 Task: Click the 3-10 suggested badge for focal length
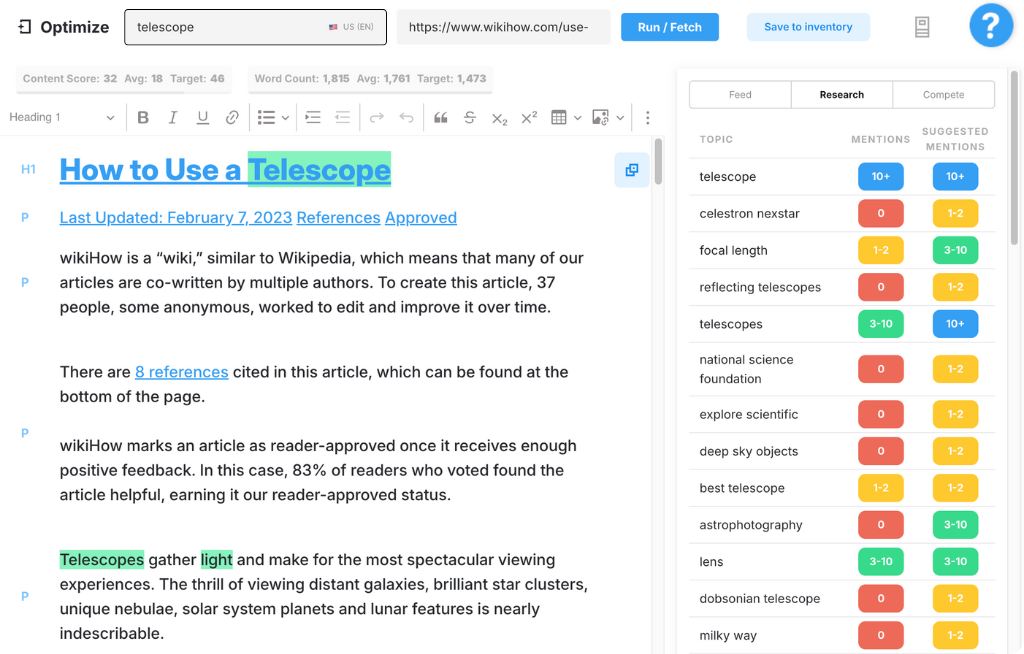(955, 250)
